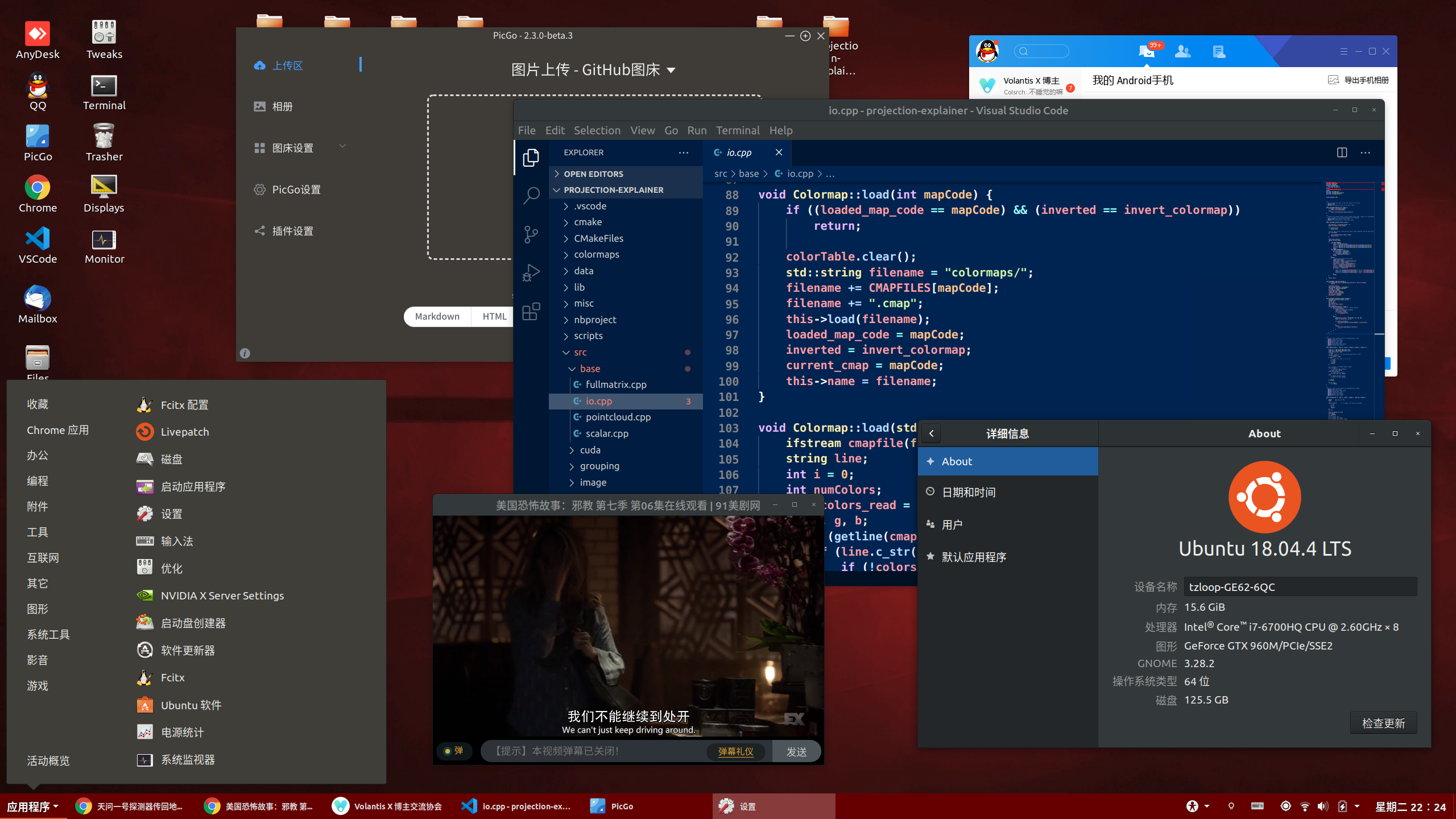Viewport: 1456px width, 819px height.
Task: Expand the OPEN EDITORS section in Explorer
Action: coord(594,174)
